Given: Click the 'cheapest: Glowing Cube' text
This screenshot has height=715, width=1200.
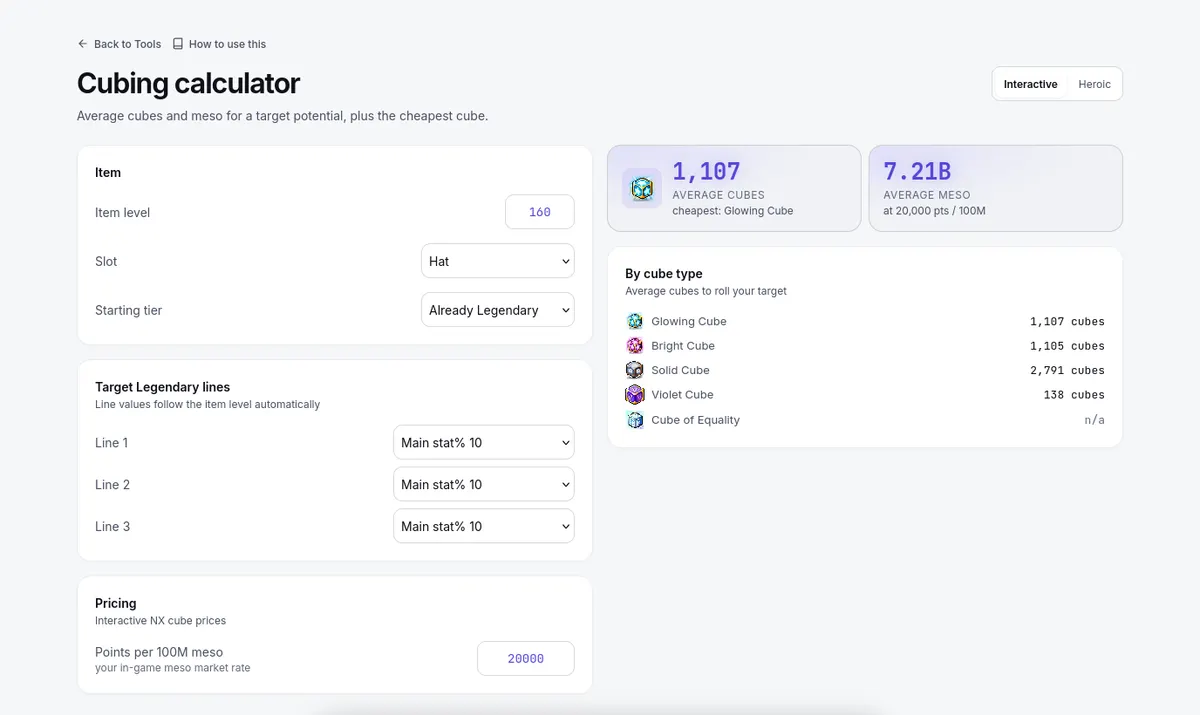Looking at the screenshot, I should [x=733, y=211].
